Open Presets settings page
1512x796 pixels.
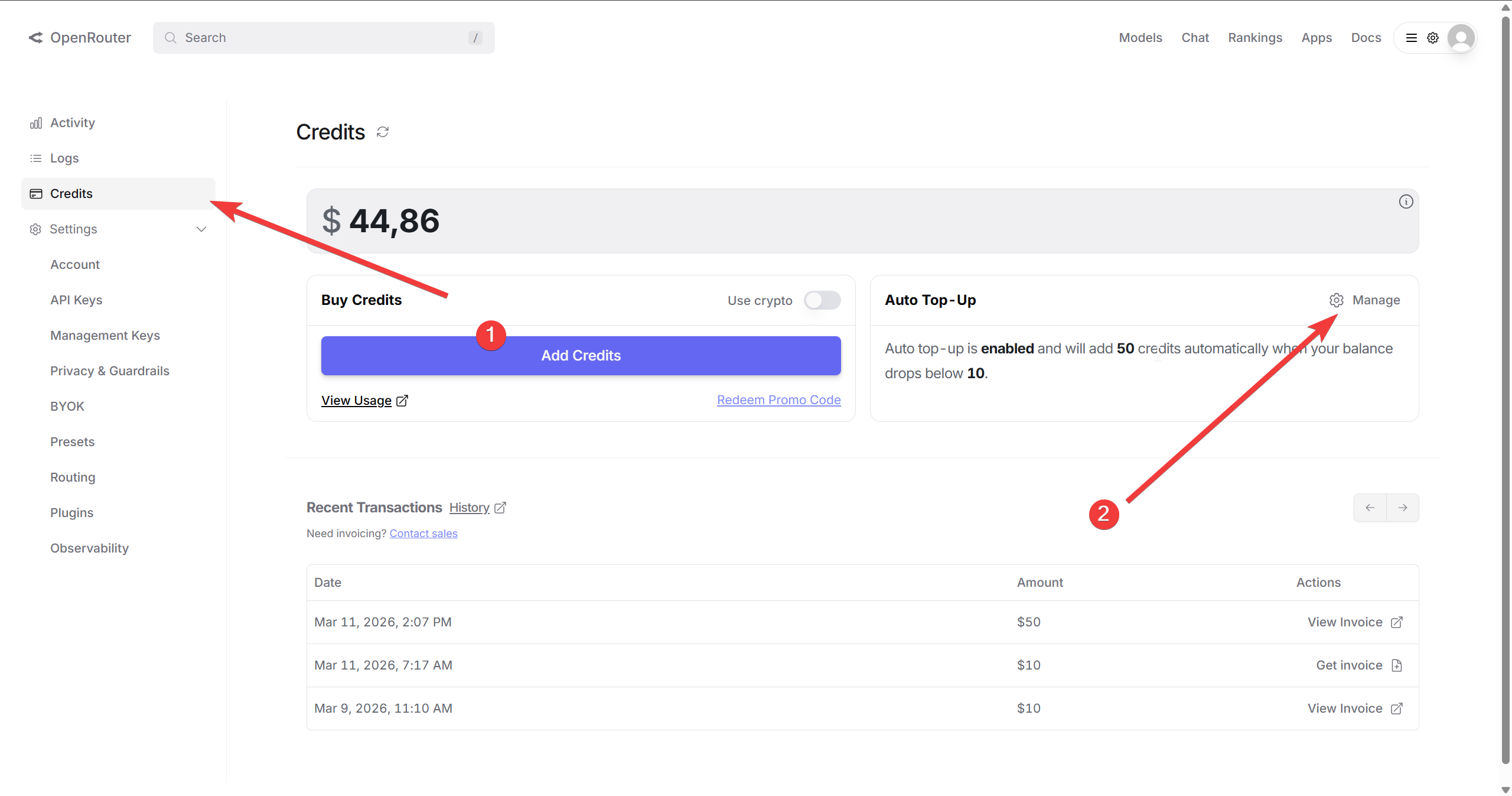click(x=72, y=442)
